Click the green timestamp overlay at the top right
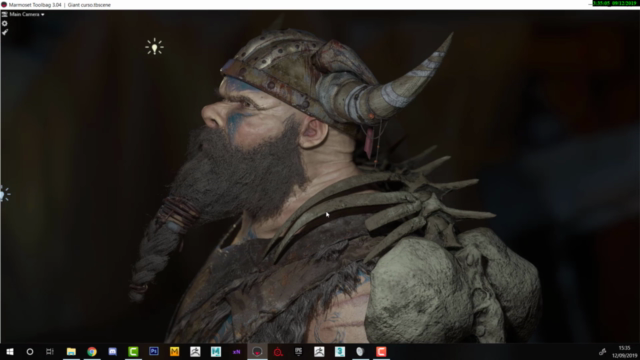 tap(615, 3)
